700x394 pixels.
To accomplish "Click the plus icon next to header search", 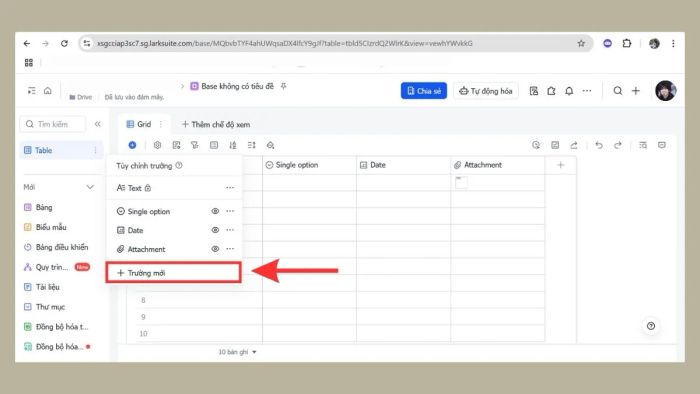I will point(635,91).
